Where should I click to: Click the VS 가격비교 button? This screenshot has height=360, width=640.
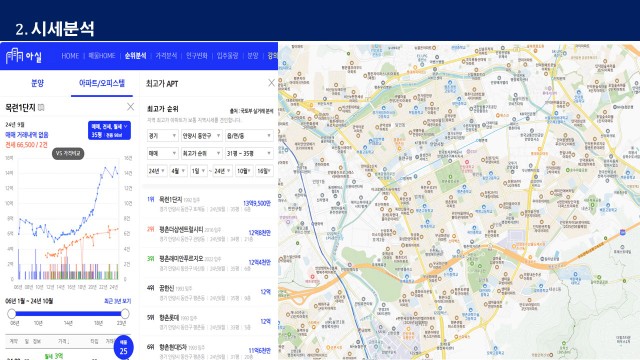[68, 153]
